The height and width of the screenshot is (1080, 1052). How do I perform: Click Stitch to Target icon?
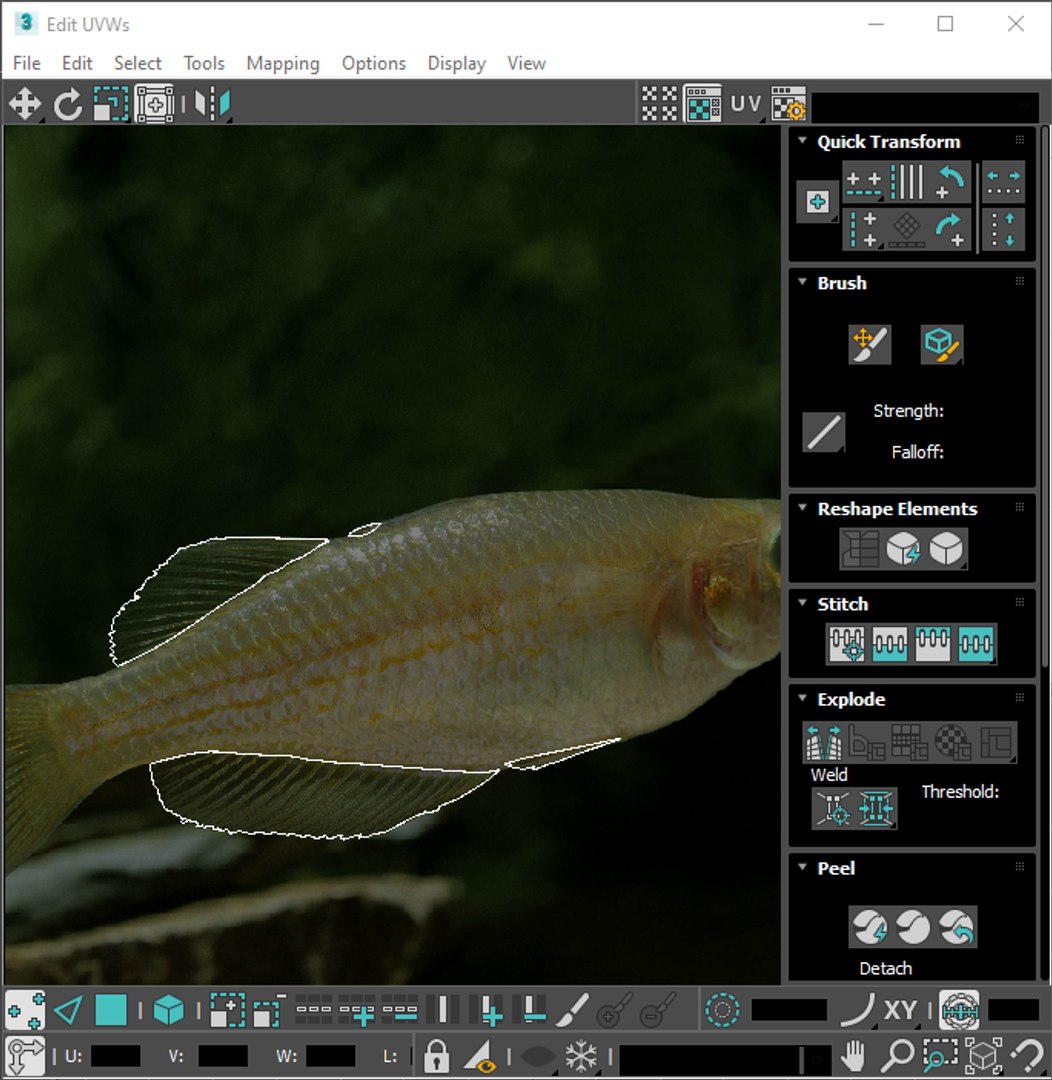(847, 645)
